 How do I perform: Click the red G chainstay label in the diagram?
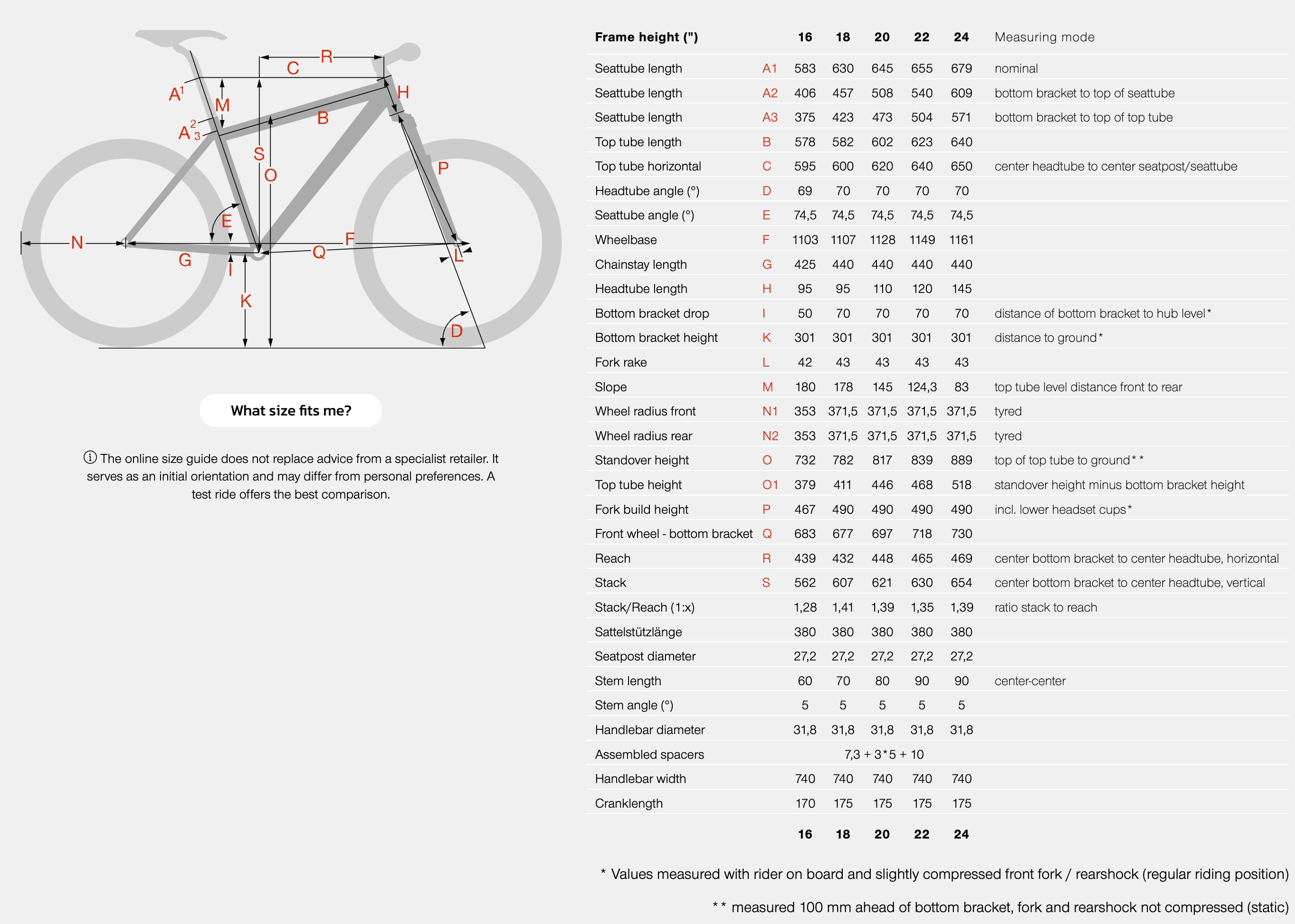pyautogui.click(x=185, y=260)
